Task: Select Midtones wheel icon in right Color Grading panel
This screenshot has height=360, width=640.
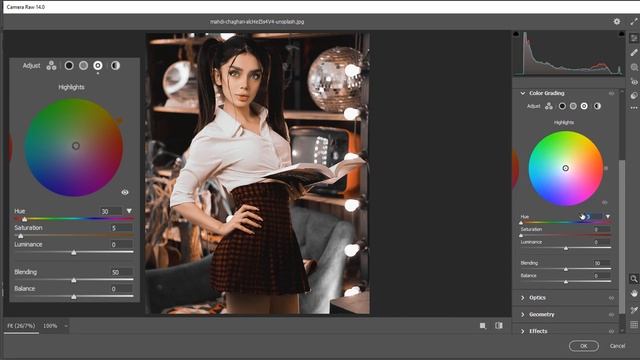Action: 573,106
